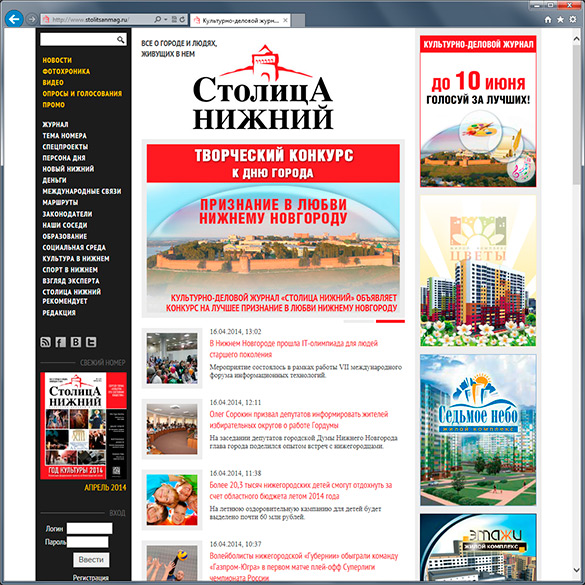The width and height of the screenshot is (585, 585).
Task: Open Favorites with the star icon
Action: (x=560, y=19)
